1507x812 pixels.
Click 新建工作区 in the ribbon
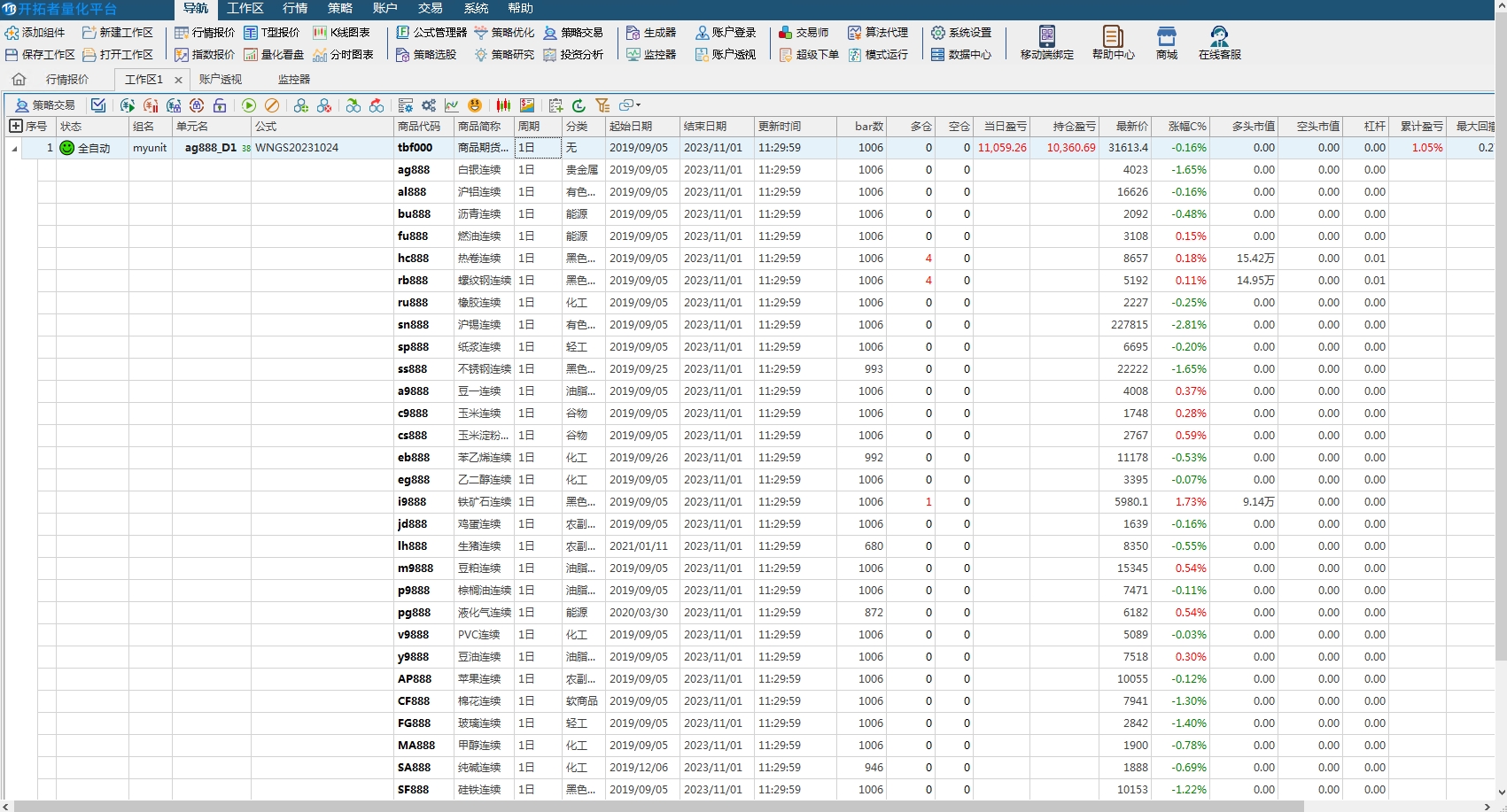(x=118, y=33)
